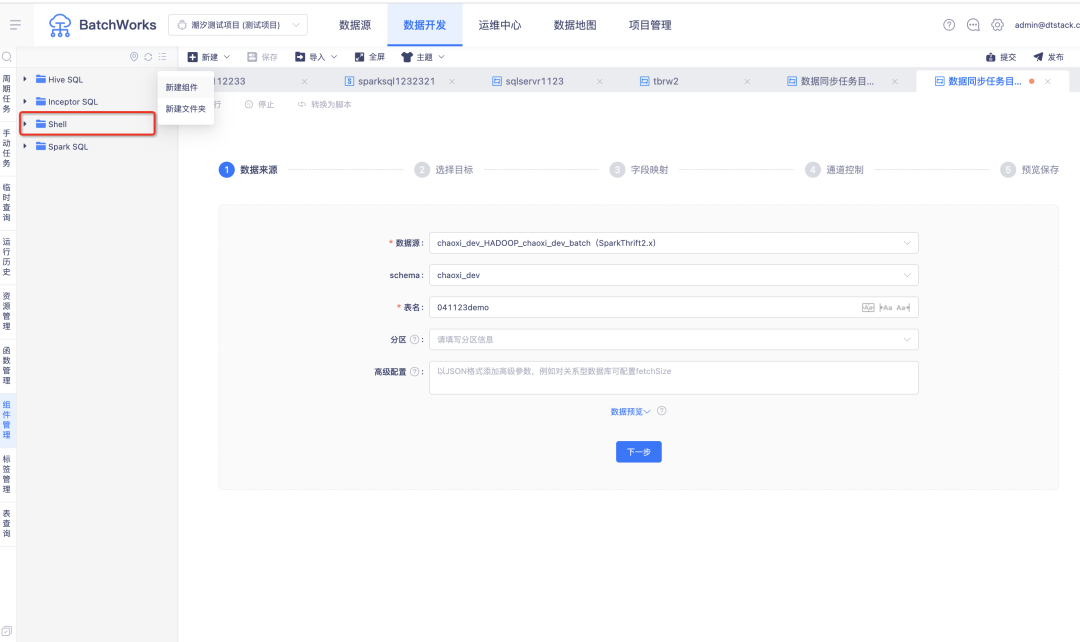Expand the Spark SQL folder arrow

tap(25, 146)
